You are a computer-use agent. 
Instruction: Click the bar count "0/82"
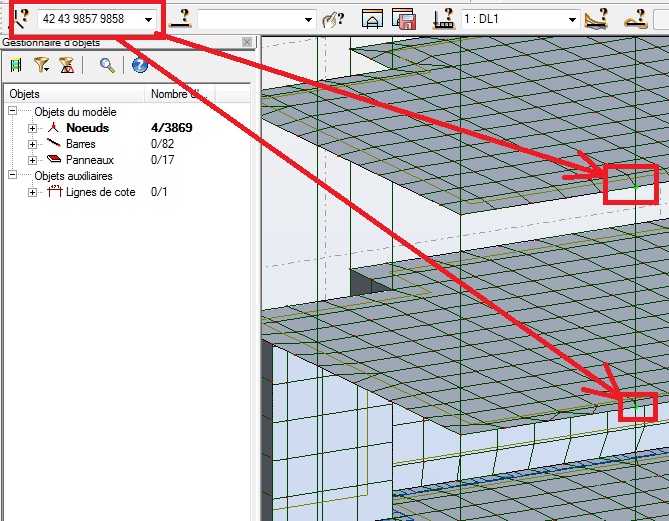pos(163,144)
